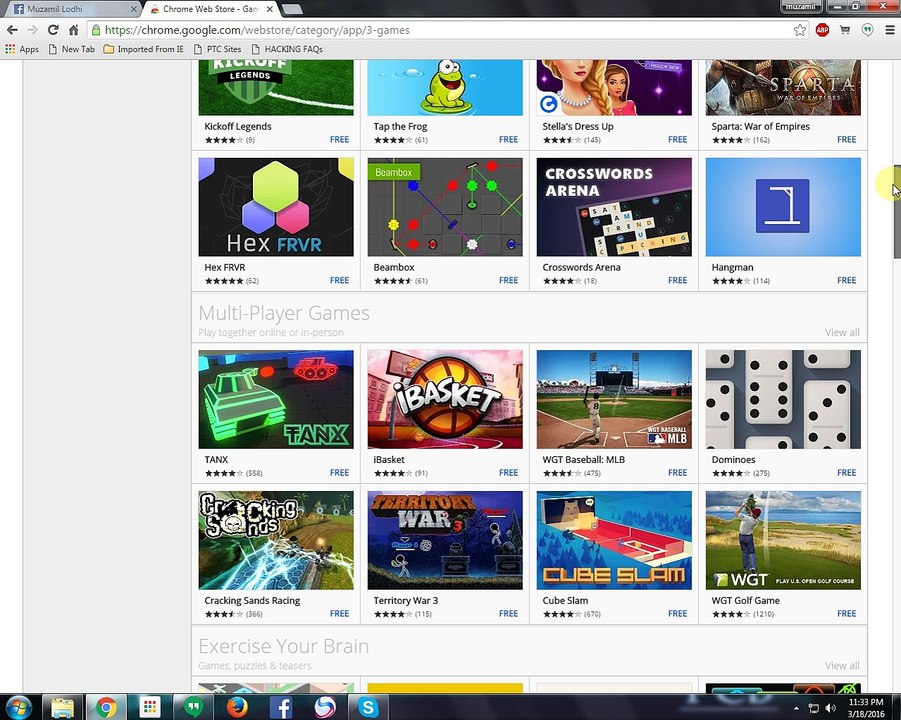Open the Imported From IE bookmark folder

click(144, 49)
